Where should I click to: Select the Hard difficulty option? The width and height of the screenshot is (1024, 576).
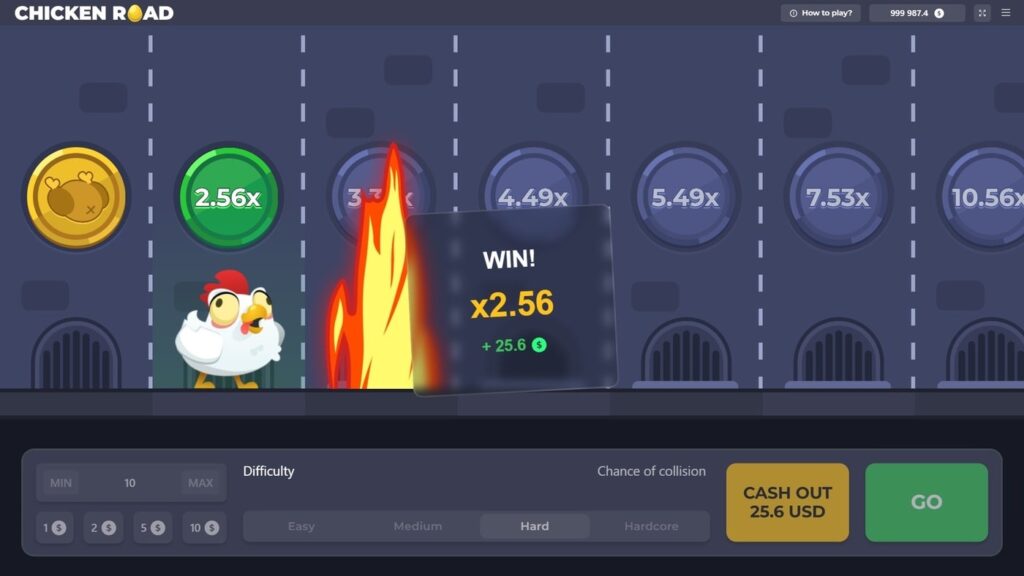[x=534, y=526]
